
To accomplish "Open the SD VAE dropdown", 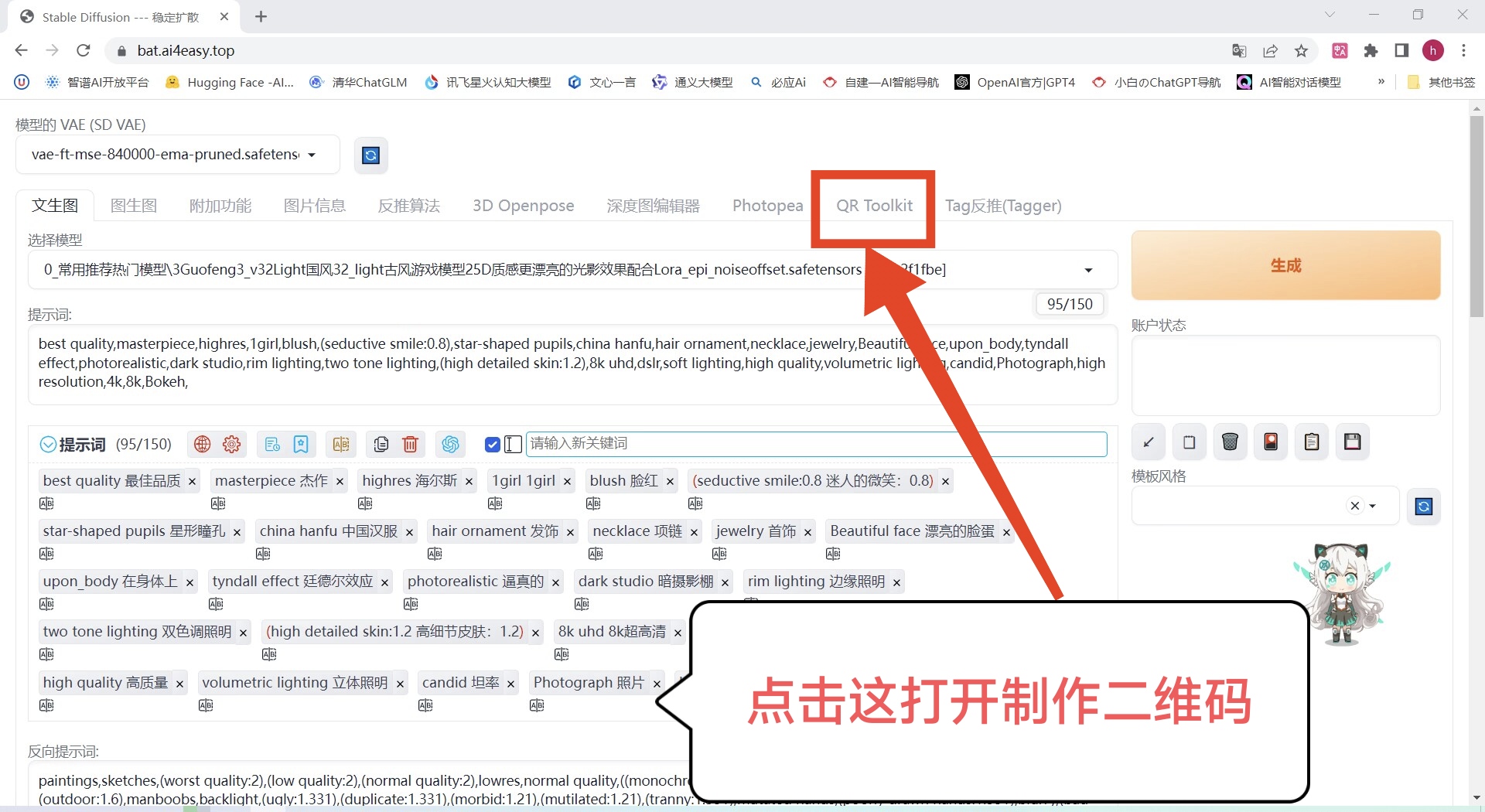I will pos(176,155).
